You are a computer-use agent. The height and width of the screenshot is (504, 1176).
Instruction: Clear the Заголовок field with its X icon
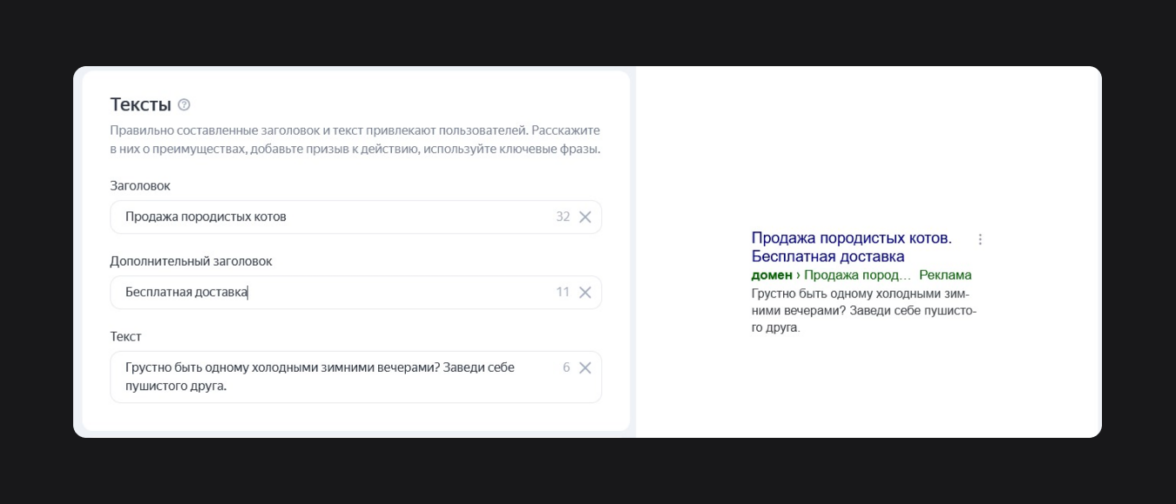click(585, 217)
